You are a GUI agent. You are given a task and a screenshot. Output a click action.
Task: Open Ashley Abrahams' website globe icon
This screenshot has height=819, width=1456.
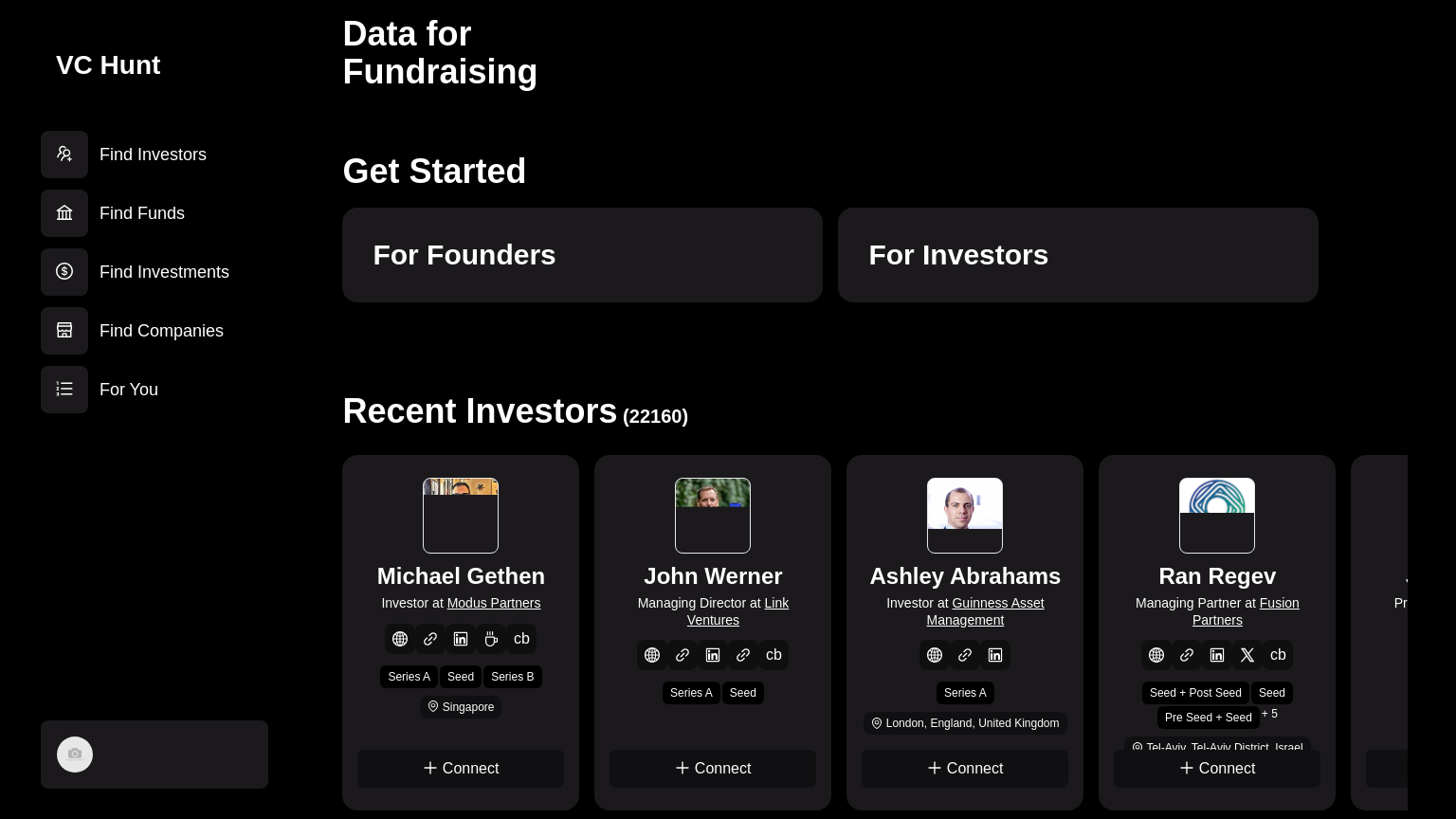(935, 655)
